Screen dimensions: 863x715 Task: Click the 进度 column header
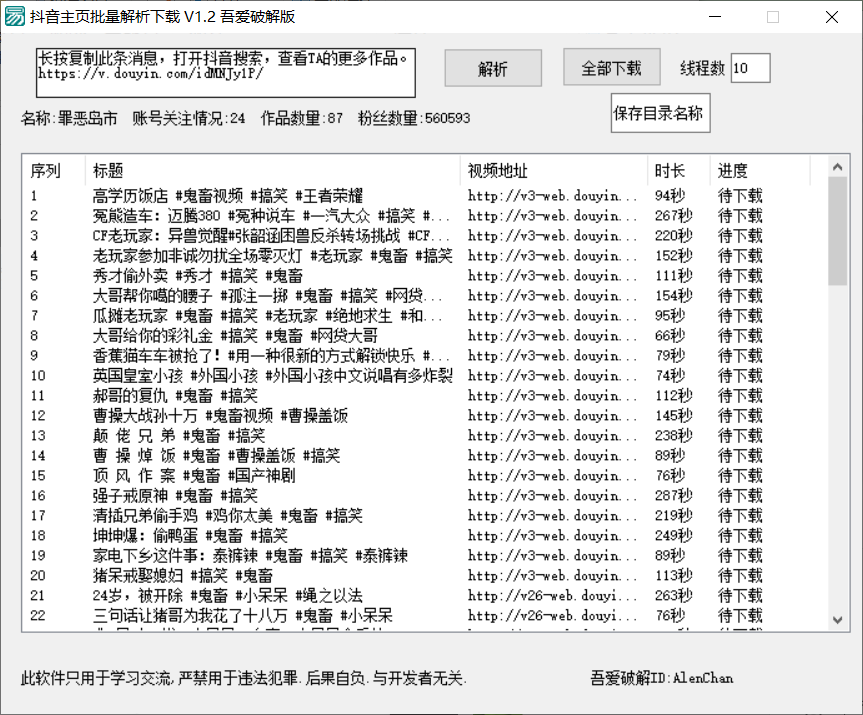[760, 171]
